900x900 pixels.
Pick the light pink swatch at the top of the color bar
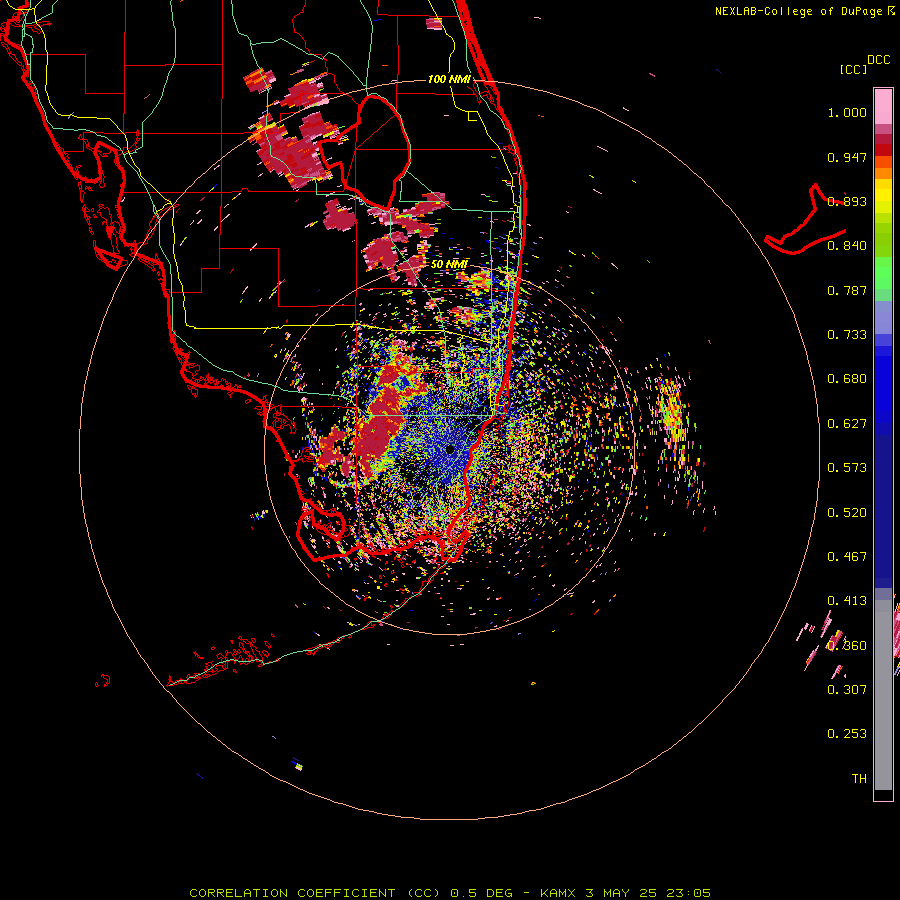click(883, 106)
